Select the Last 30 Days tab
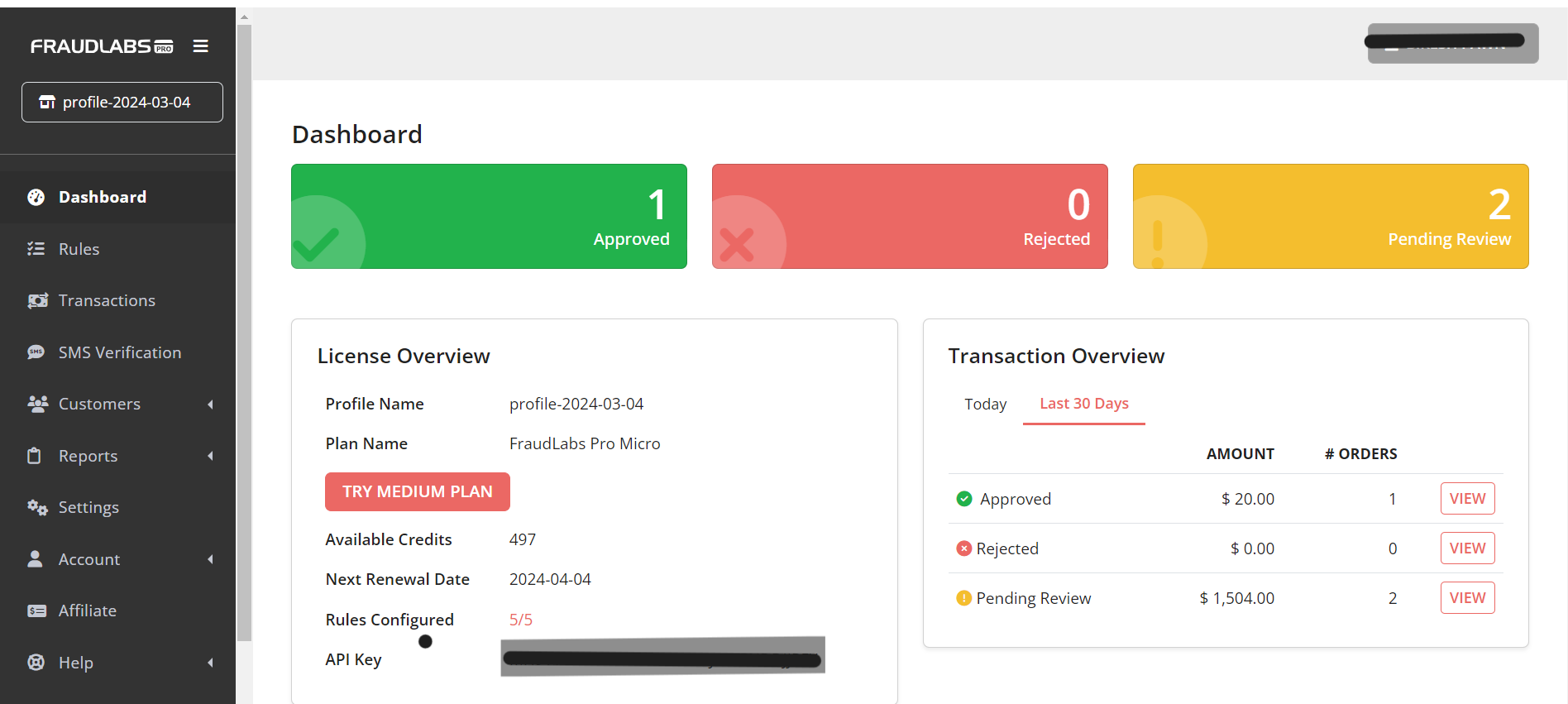This screenshot has height=704, width=1568. pos(1083,404)
